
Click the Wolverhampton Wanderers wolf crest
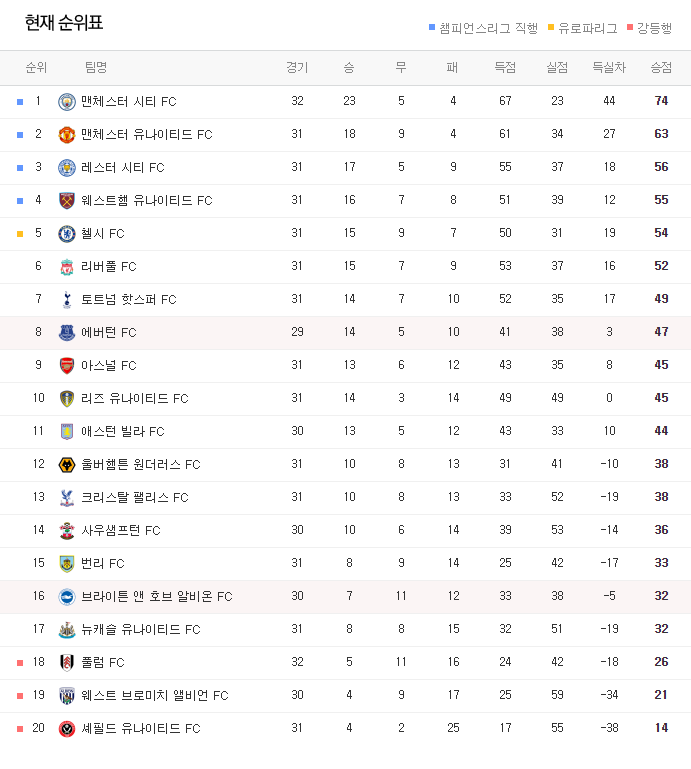click(67, 464)
